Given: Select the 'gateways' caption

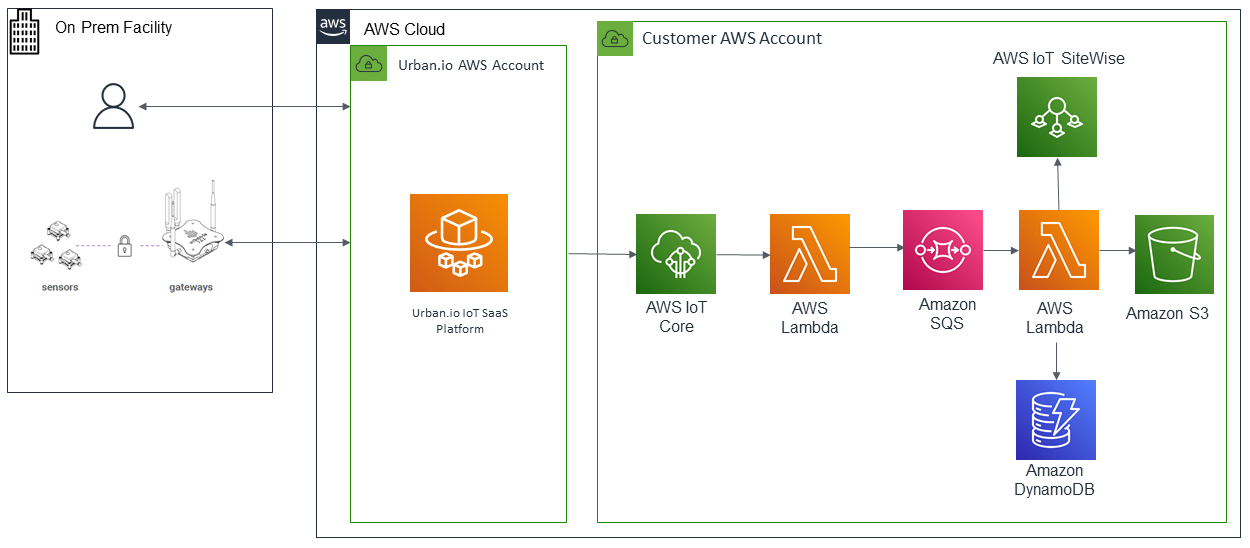Looking at the screenshot, I should pyautogui.click(x=191, y=288).
